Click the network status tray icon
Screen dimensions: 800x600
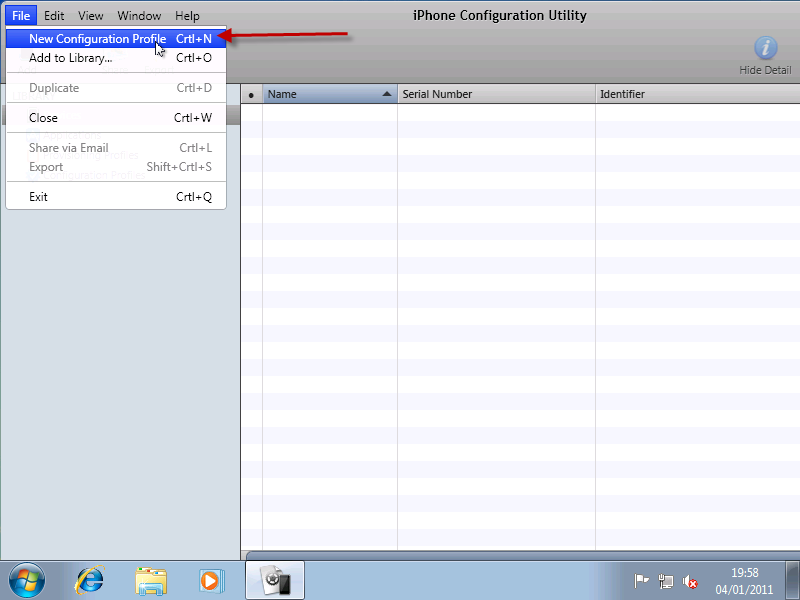coord(666,581)
